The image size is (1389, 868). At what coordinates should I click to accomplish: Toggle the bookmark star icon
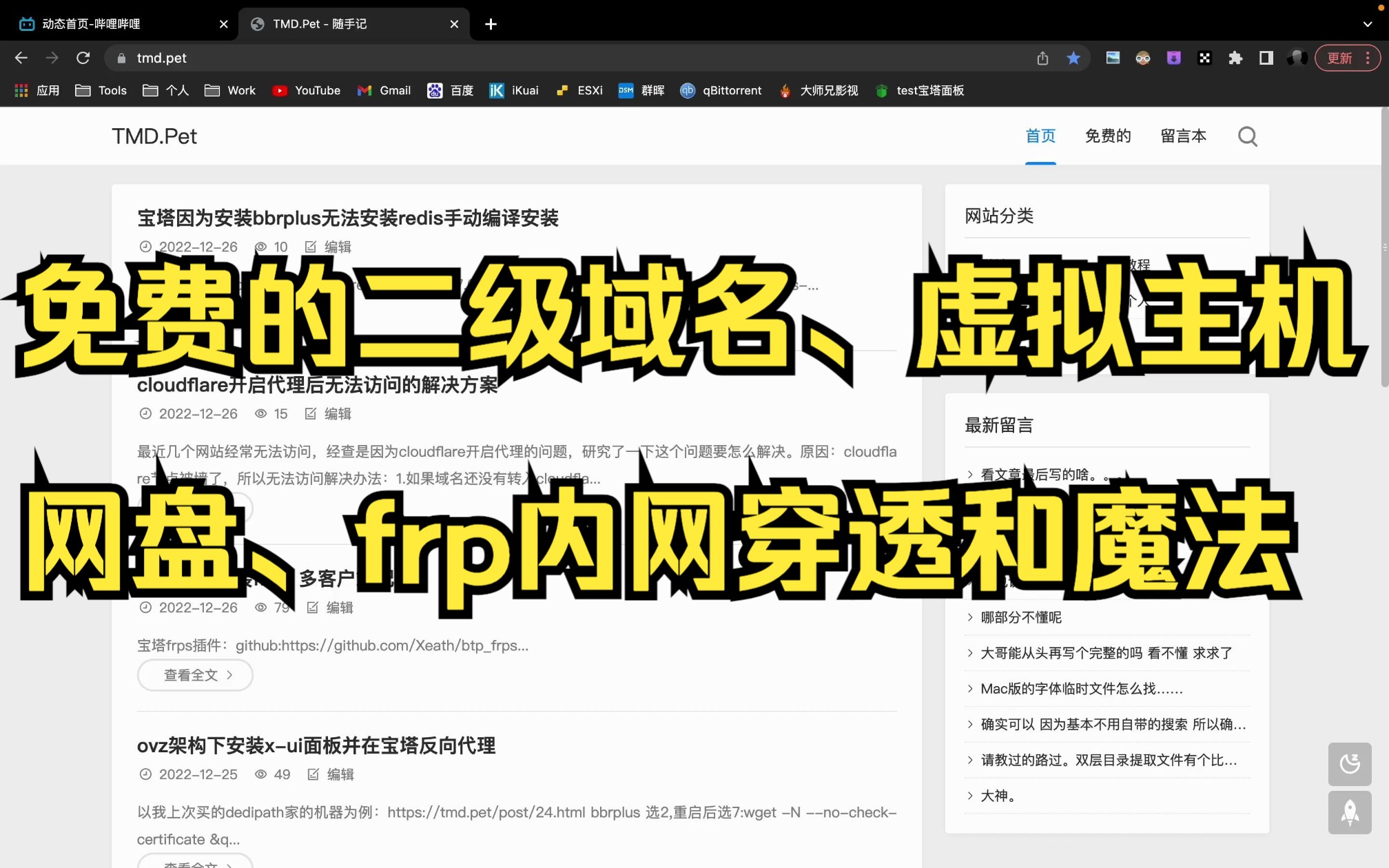pos(1073,58)
